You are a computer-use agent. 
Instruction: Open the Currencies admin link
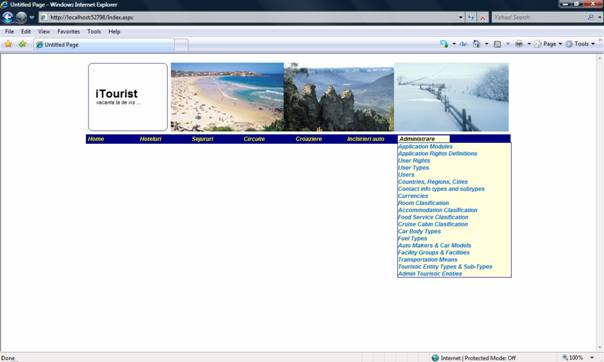click(x=413, y=196)
